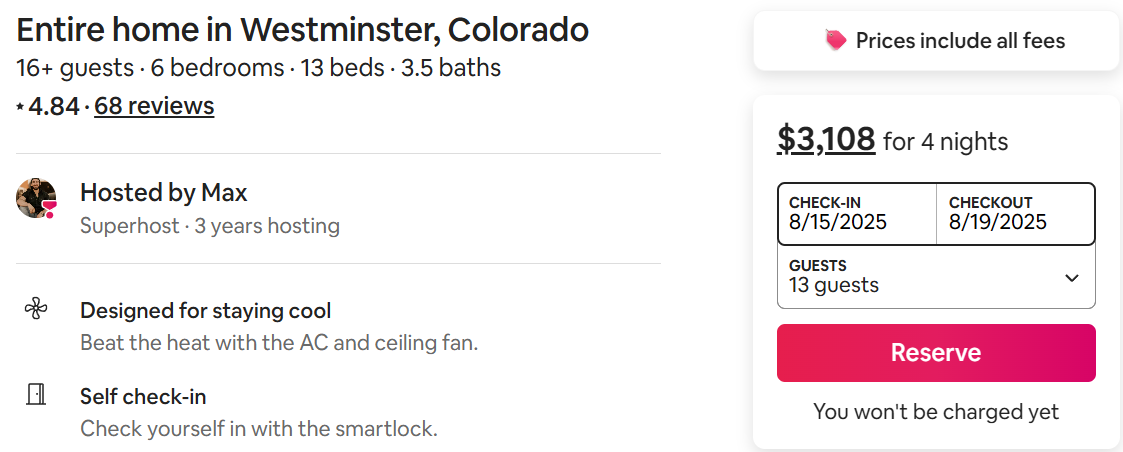This screenshot has height=452, width=1123.
Task: Click 'Superhost · 3 years hosting' text
Action: coord(210,226)
